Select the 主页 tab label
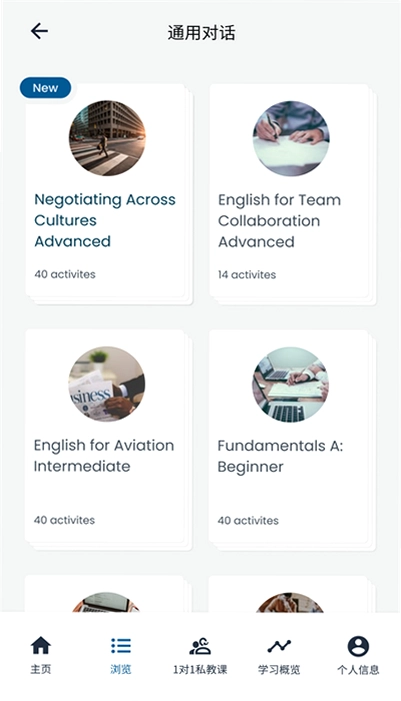Image resolution: width=401 pixels, height=701 pixels. pos(41,669)
